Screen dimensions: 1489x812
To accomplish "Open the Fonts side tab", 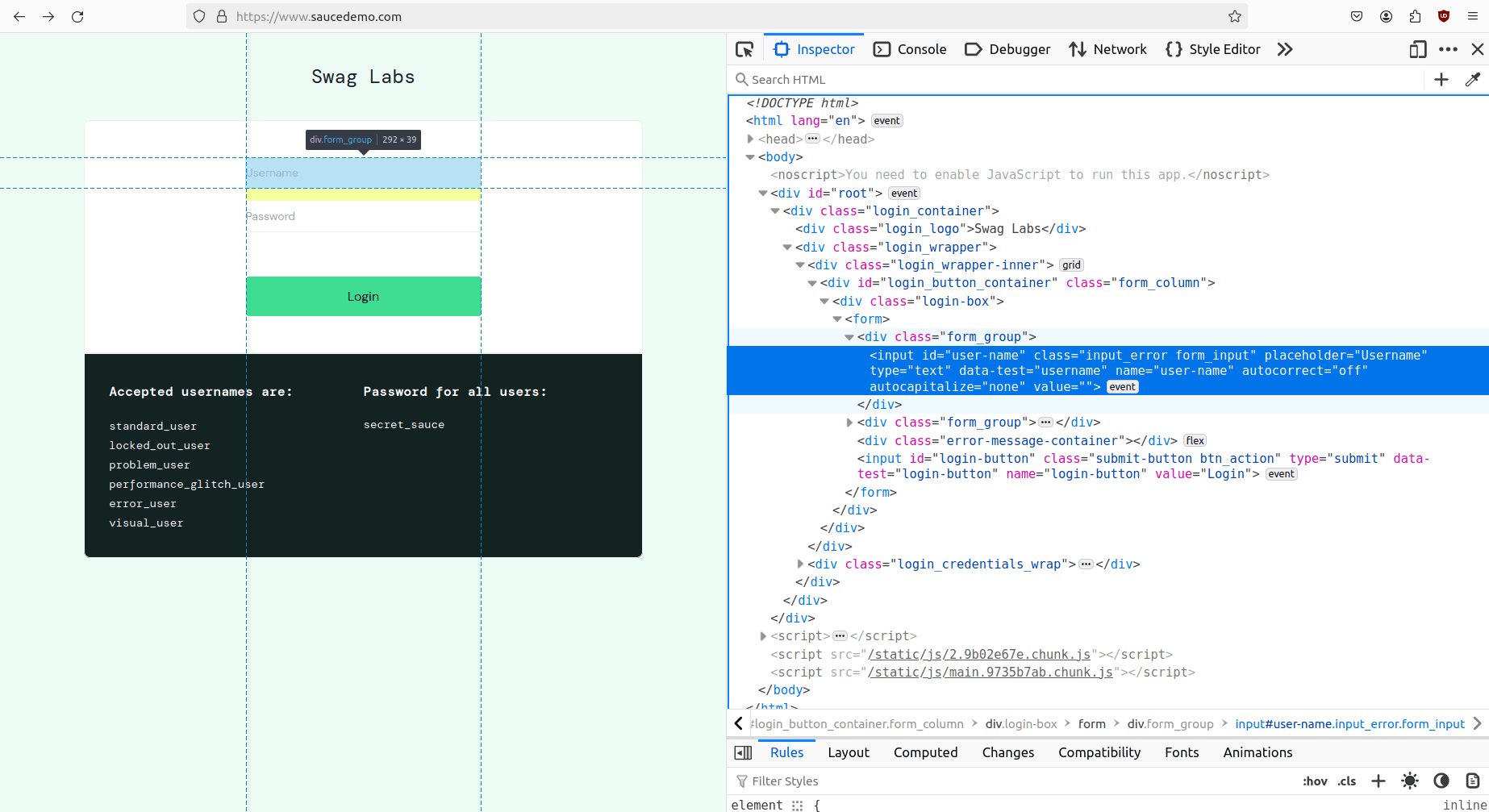I will [x=1182, y=752].
